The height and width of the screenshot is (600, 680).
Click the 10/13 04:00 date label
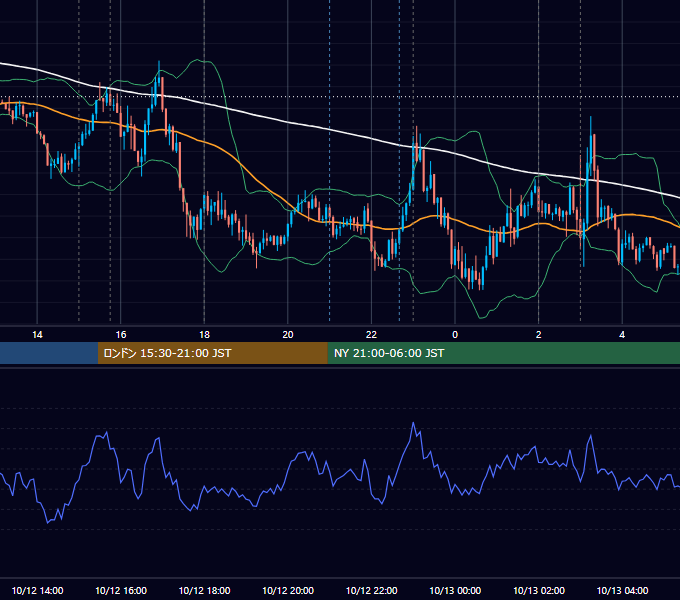point(622,590)
